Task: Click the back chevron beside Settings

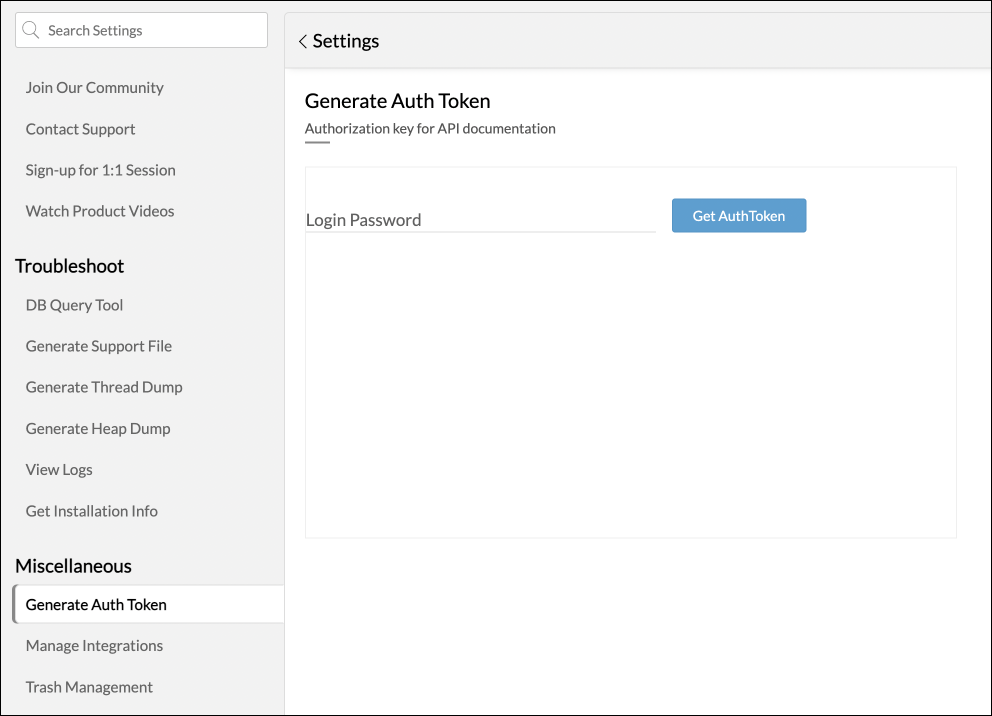Action: click(x=302, y=41)
